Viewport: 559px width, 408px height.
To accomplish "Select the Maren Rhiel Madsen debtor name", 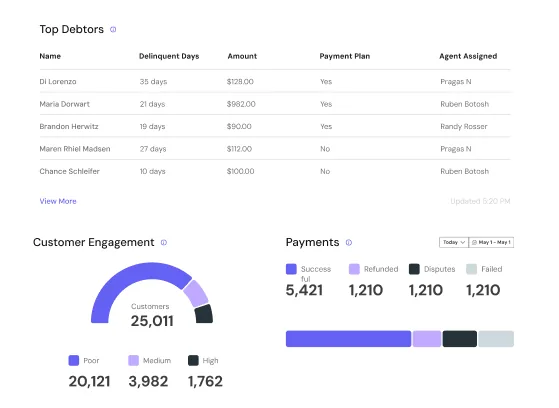I will pyautogui.click(x=75, y=149).
